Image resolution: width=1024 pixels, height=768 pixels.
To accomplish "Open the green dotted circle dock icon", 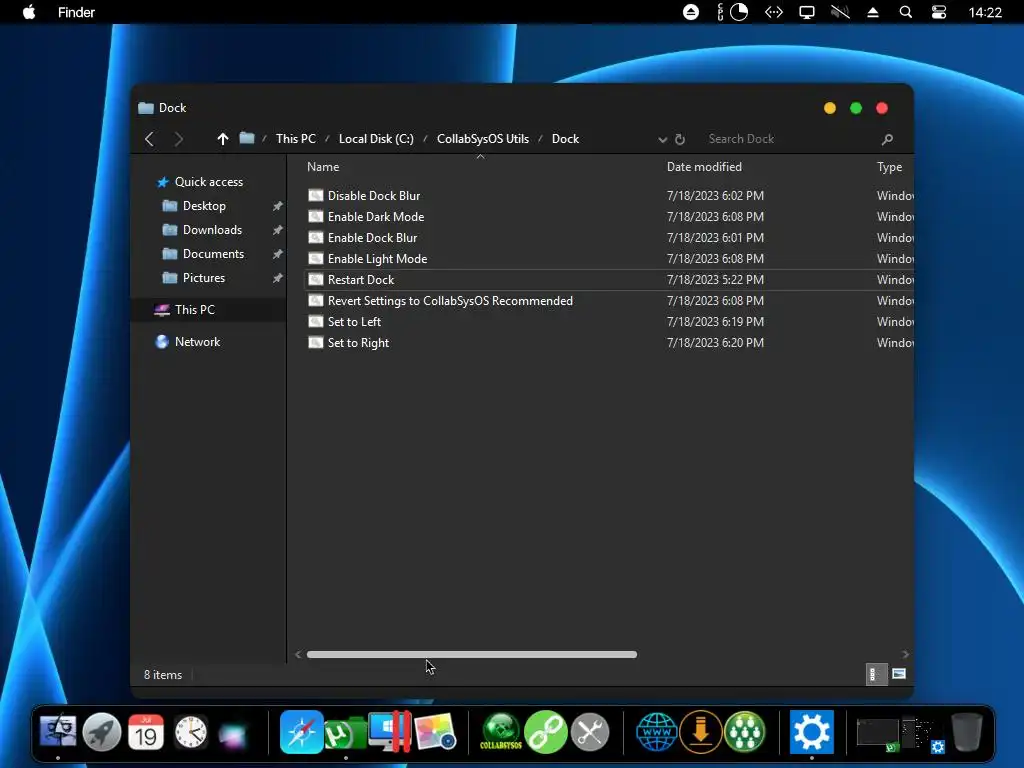I will [x=744, y=731].
